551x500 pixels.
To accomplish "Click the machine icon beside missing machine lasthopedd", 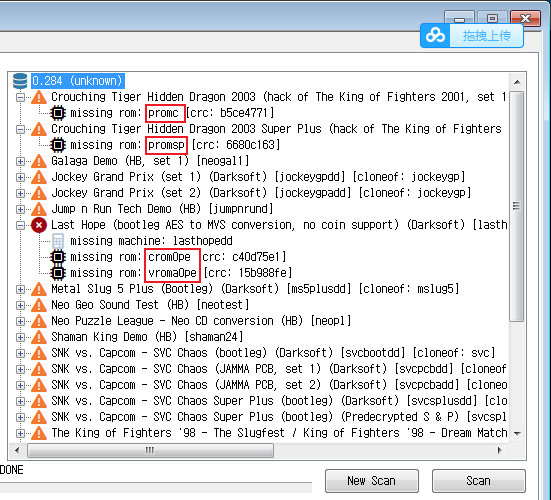I will pos(58,241).
